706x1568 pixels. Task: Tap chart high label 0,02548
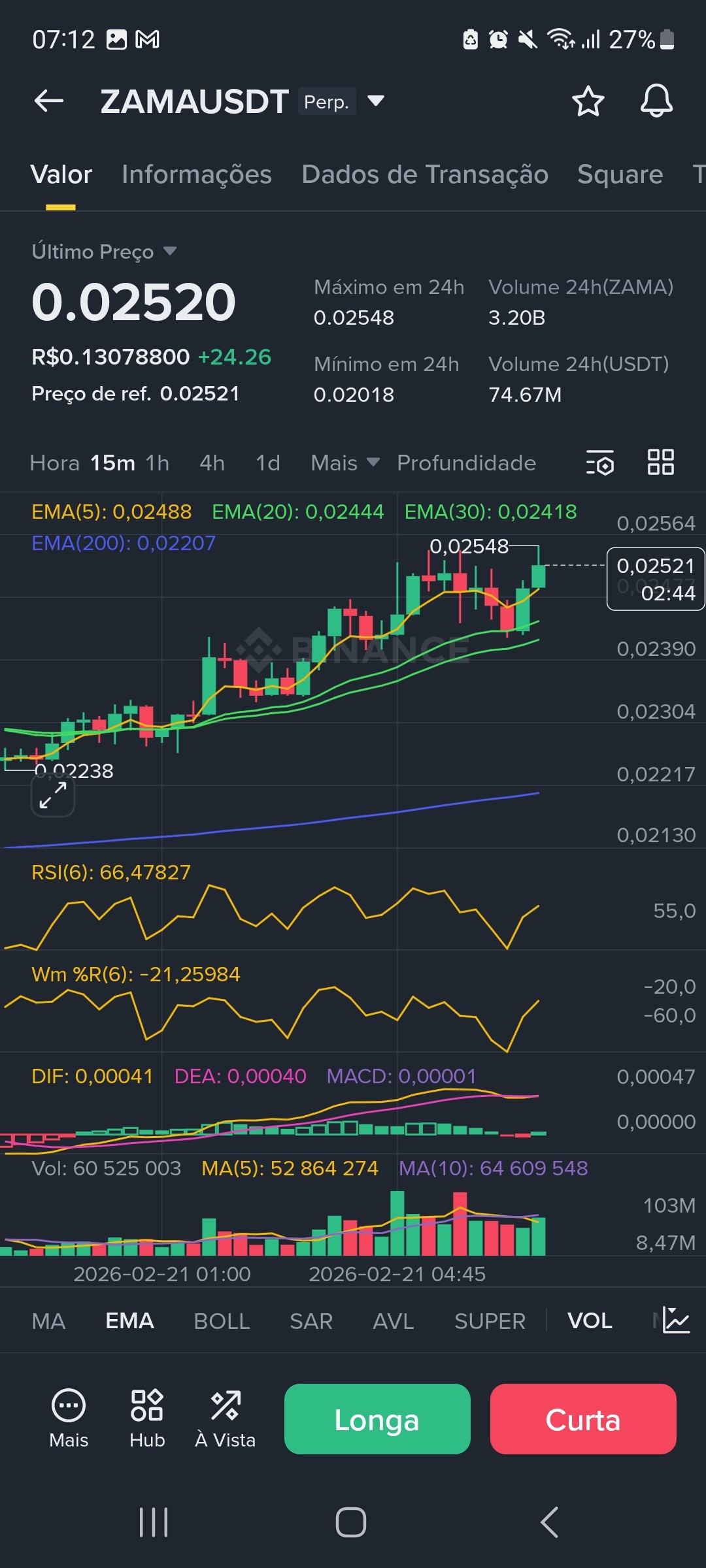pos(469,546)
